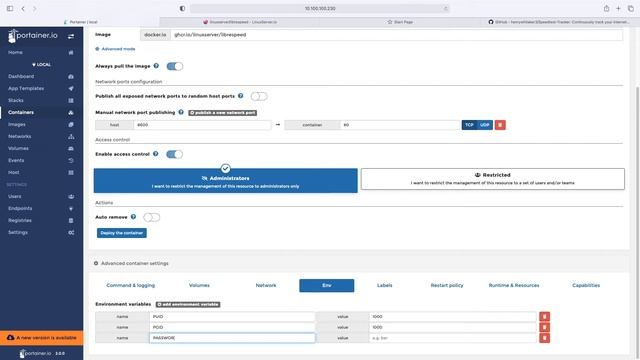Click add environment variable button
The image size is (640, 360).
click(188, 304)
